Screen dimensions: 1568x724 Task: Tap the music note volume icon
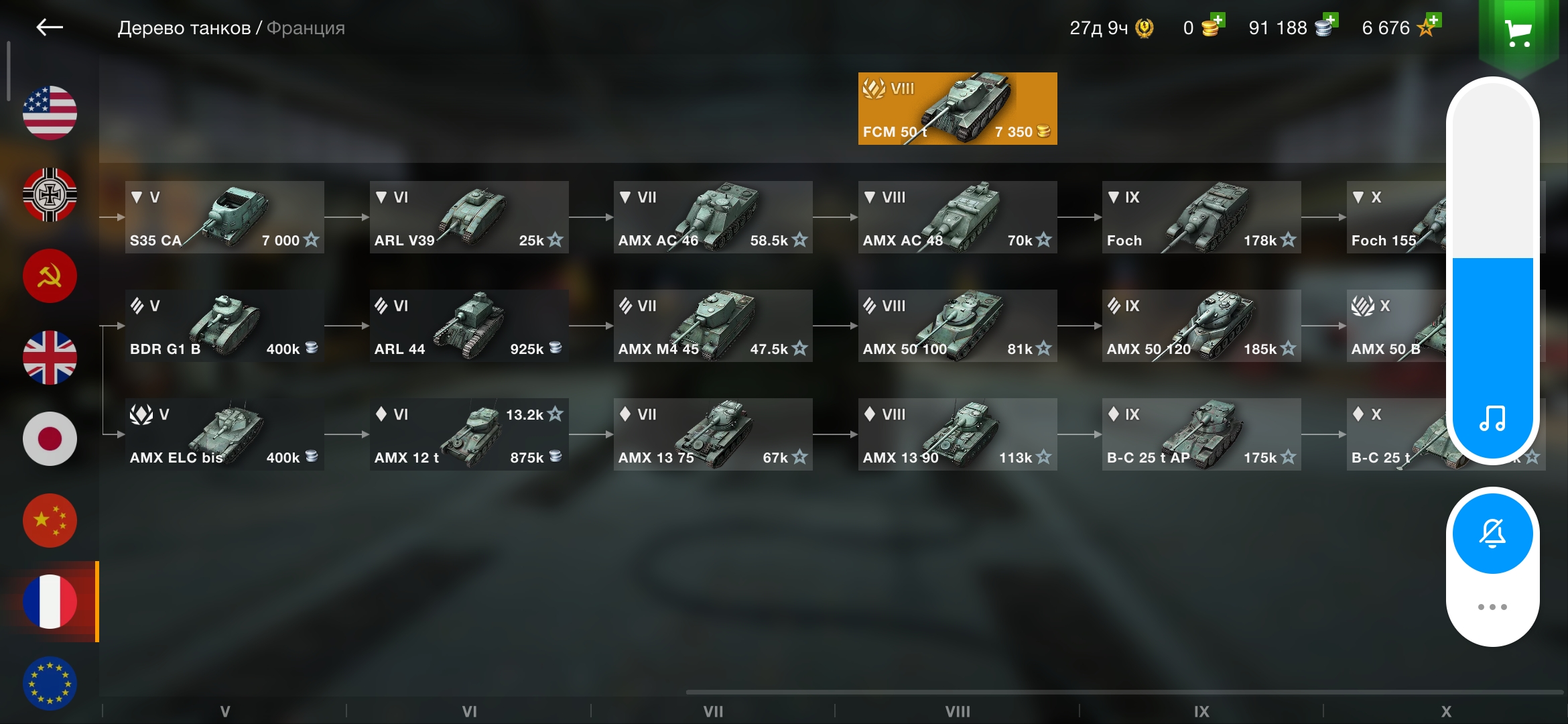click(x=1492, y=418)
